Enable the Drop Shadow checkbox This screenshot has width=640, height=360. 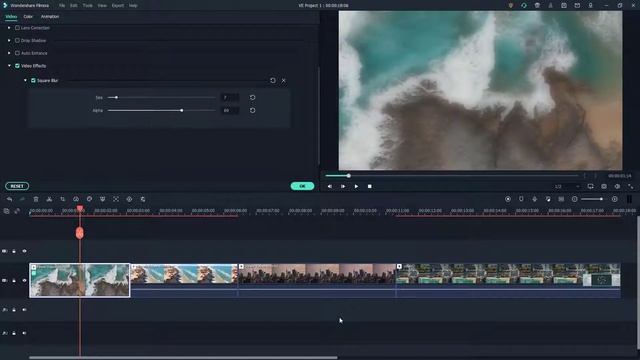[17, 40]
